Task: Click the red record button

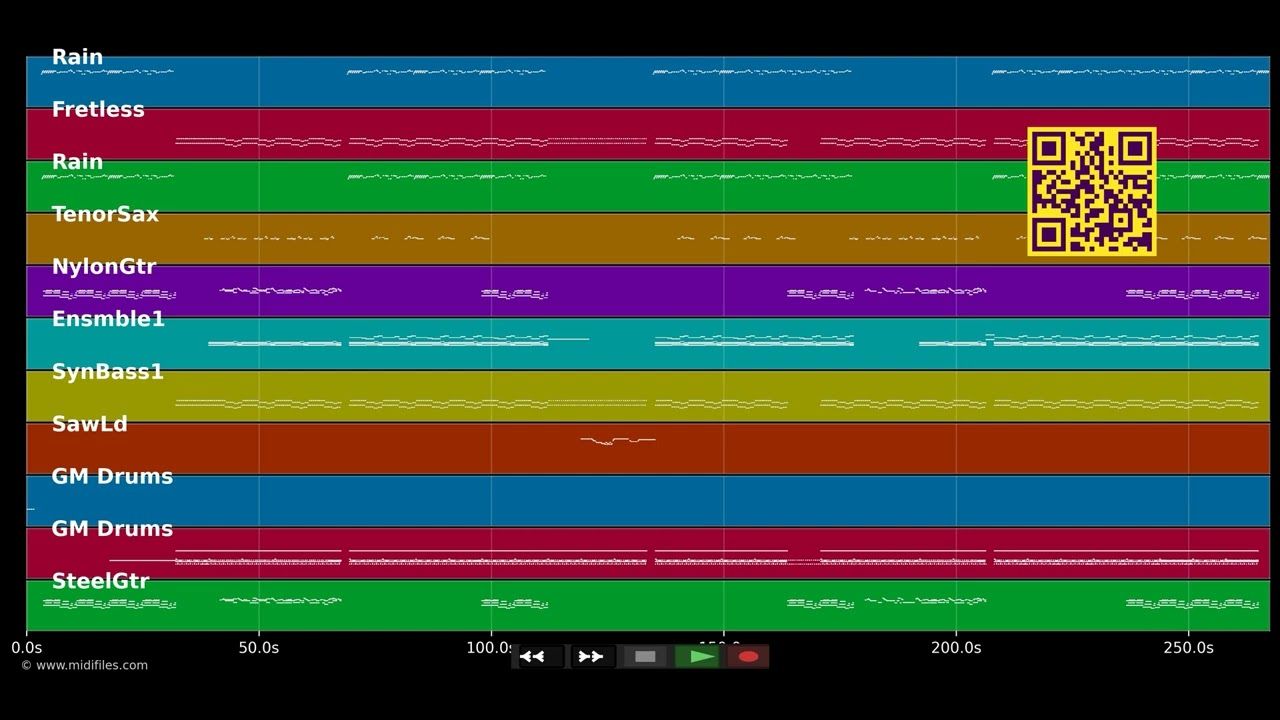Action: coord(748,657)
